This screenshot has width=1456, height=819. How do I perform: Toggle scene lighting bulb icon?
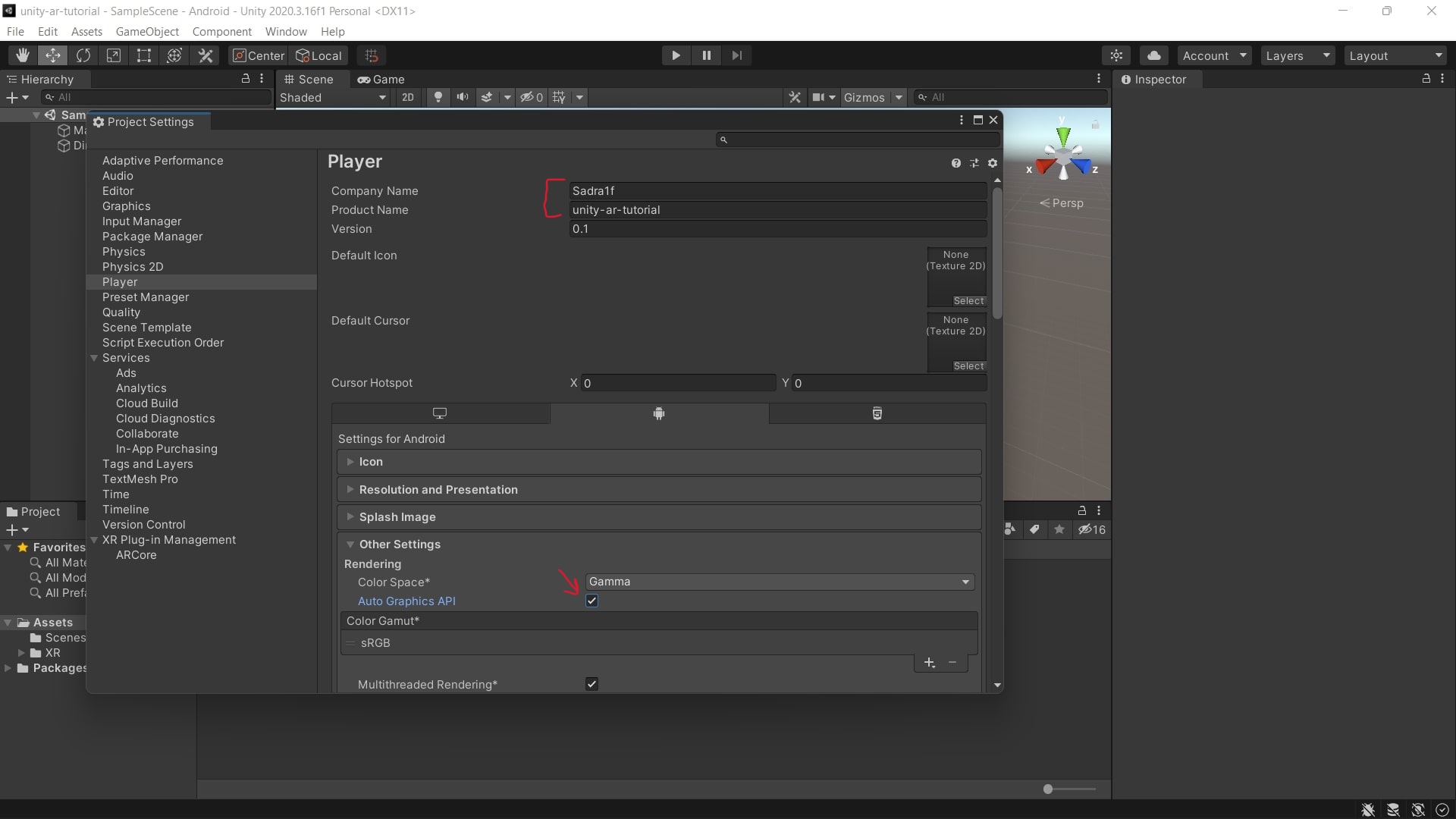(438, 97)
